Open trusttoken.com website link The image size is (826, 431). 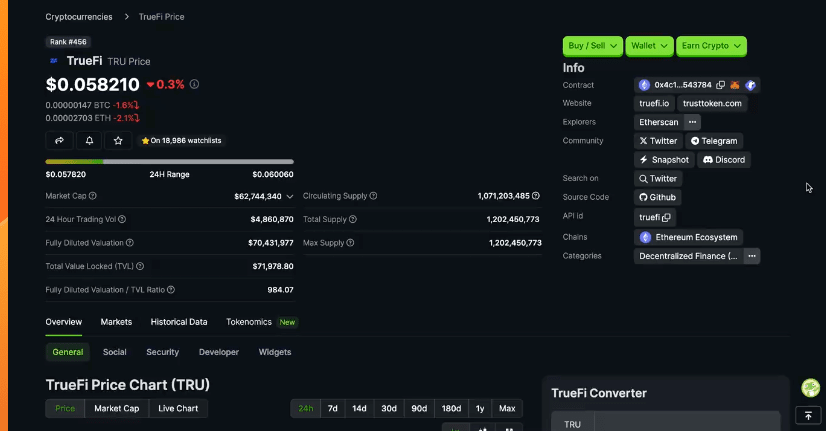[x=712, y=103]
